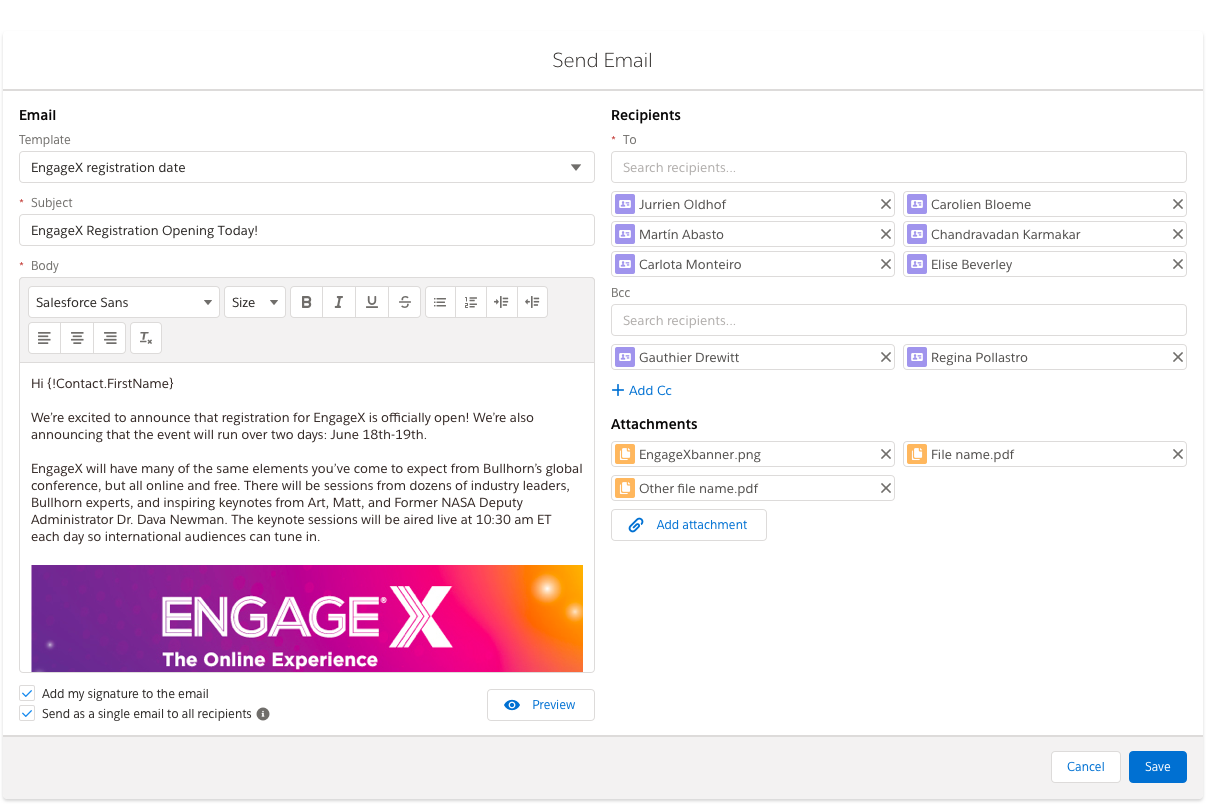
Task: Toggle Send as a single email checkbox
Action: pos(27,714)
